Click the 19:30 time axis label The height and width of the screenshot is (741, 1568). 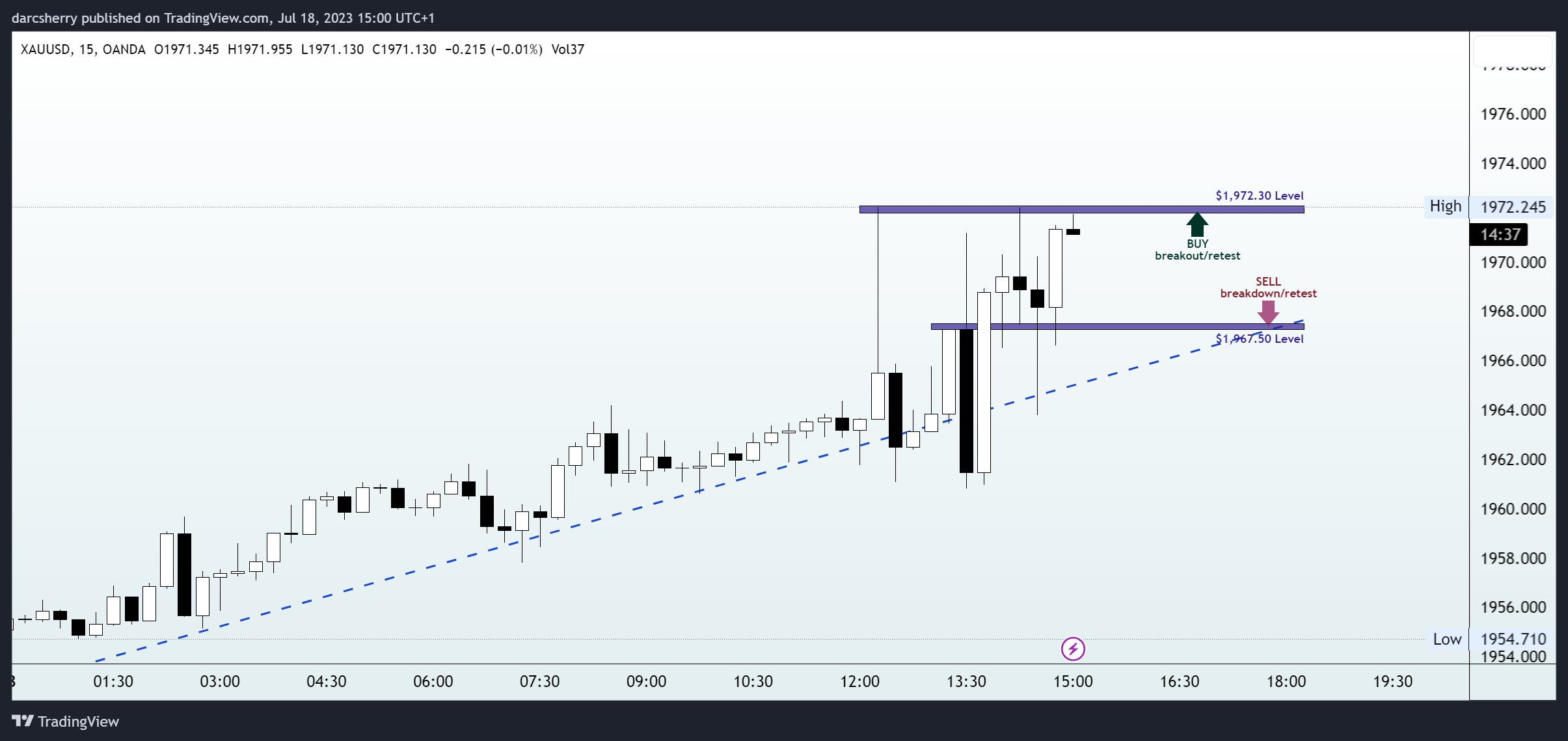(1393, 682)
